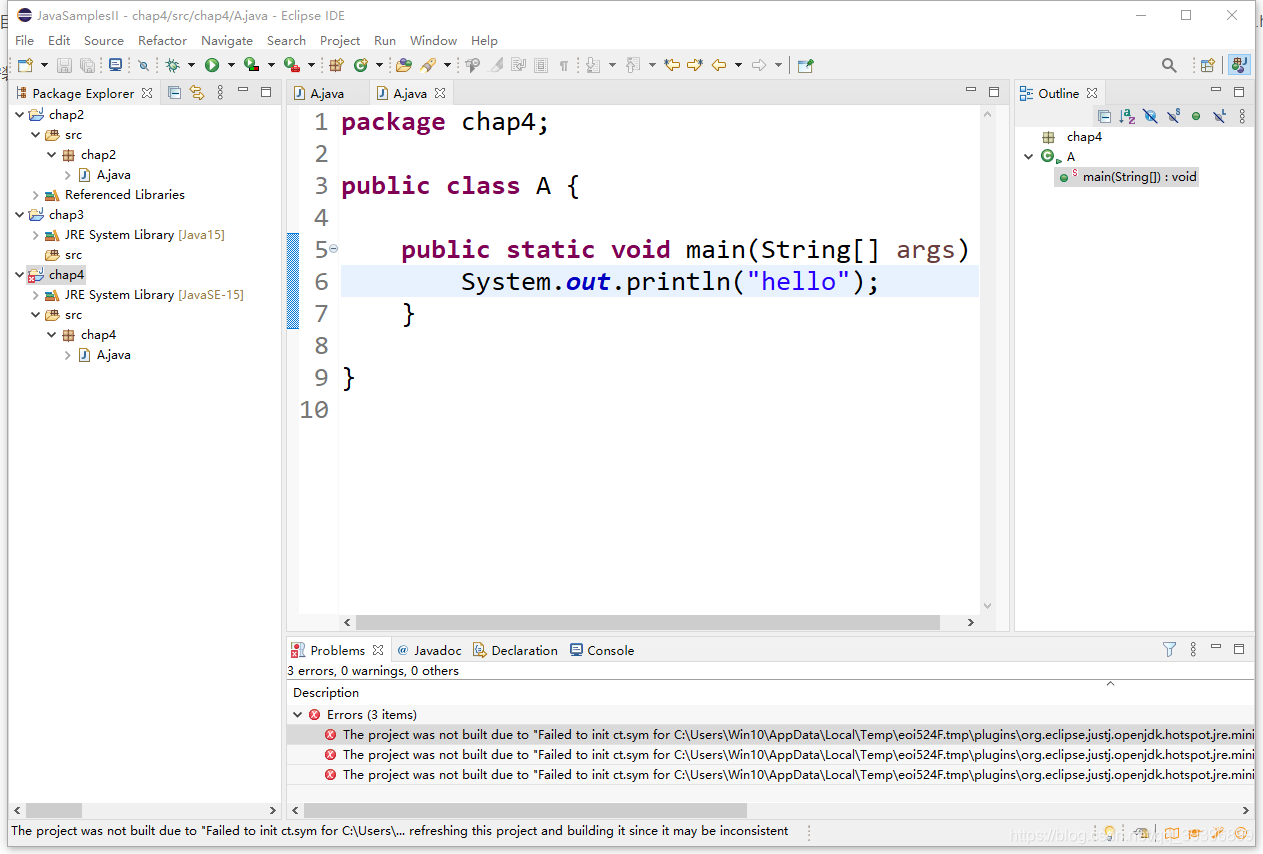Viewport: 1263px width, 854px height.
Task: Switch to the Declaration tab
Action: coord(516,651)
